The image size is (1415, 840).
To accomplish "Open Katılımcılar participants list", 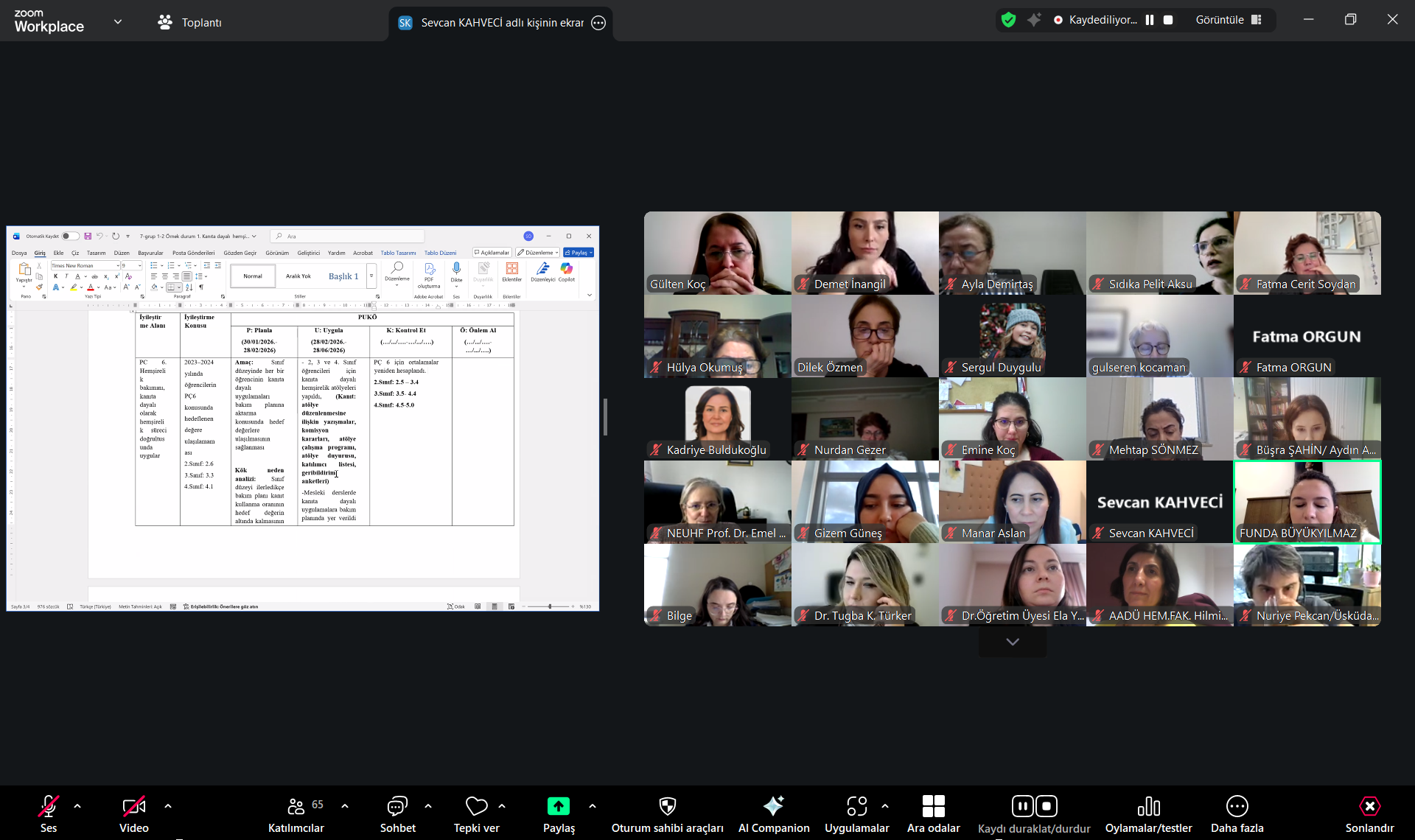I will (296, 806).
